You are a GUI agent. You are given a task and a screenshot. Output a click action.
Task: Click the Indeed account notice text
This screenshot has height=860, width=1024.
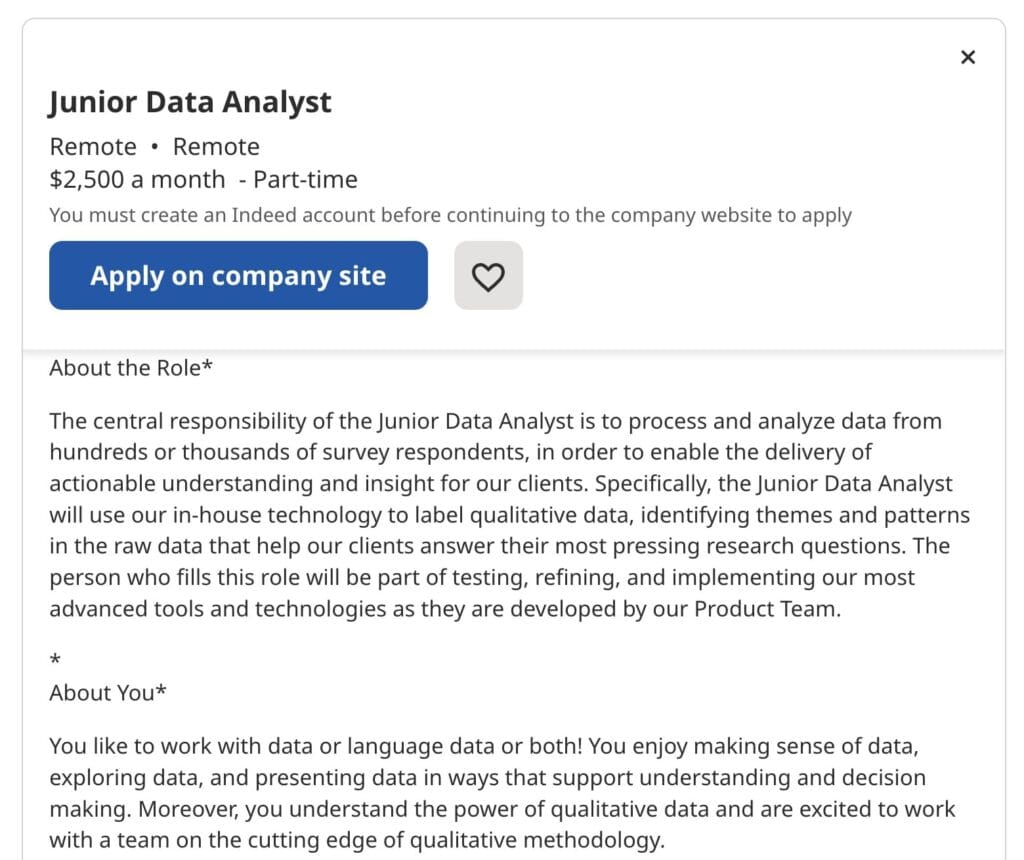pyautogui.click(x=450, y=215)
